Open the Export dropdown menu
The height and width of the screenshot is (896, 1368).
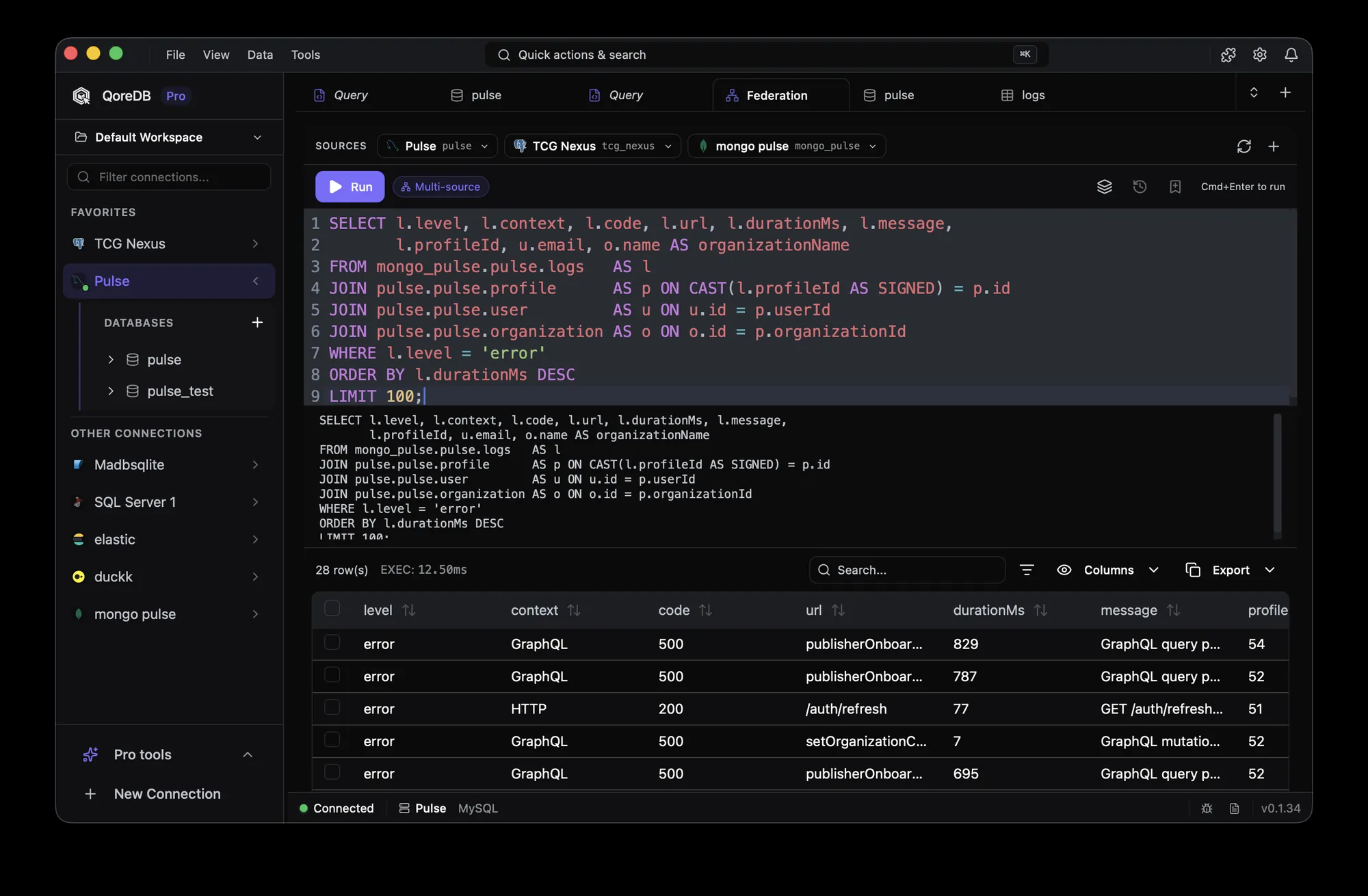click(x=1231, y=570)
